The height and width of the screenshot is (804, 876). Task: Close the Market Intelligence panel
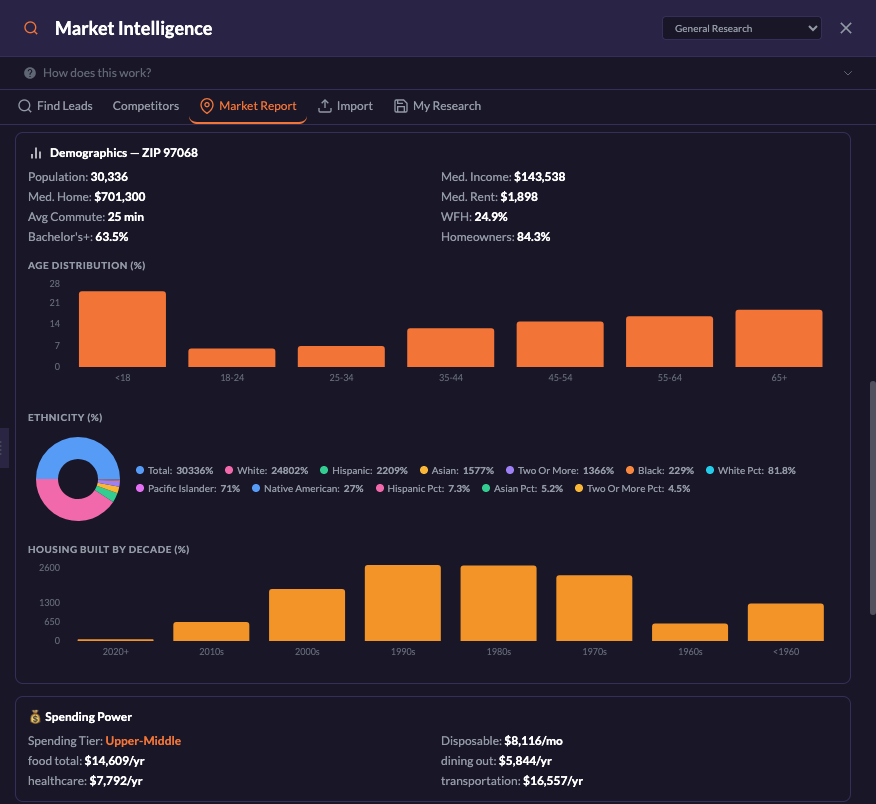point(846,28)
